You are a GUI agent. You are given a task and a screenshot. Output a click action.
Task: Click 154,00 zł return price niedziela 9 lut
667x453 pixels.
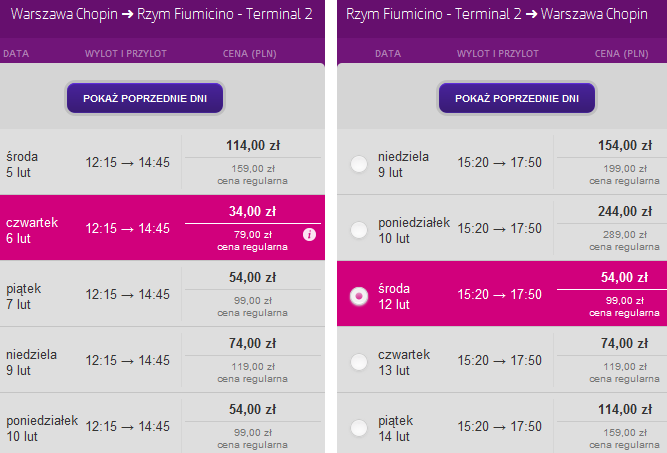(x=625, y=145)
